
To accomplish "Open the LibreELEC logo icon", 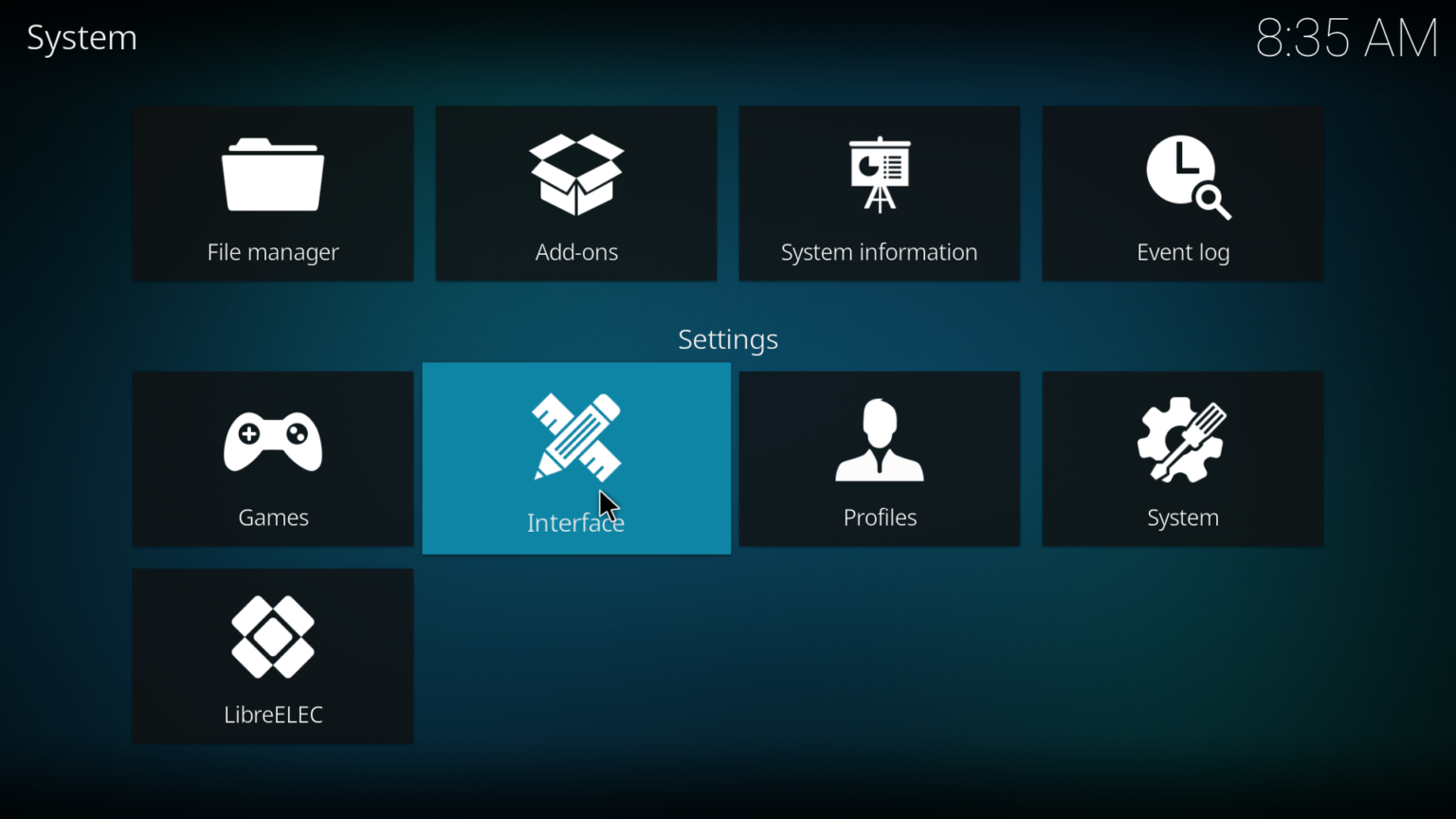I will (273, 637).
